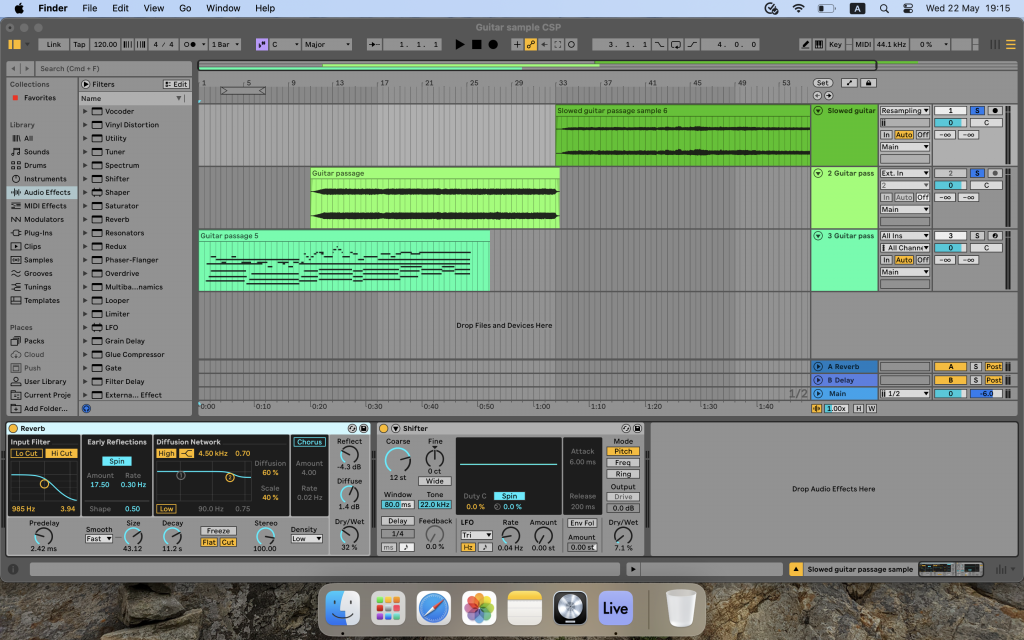Viewport: 1024px width, 640px height.
Task: Toggle Scale Mode purple icon
Action: [x=262, y=44]
